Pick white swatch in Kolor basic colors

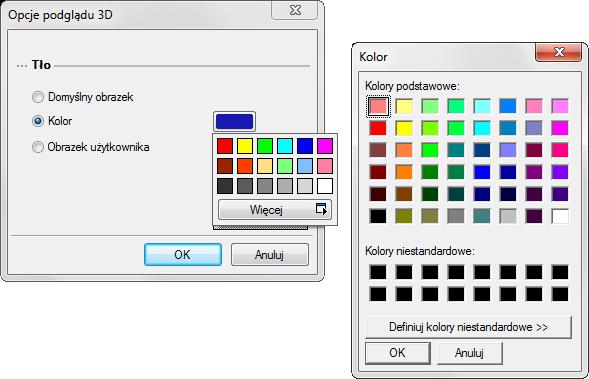[560, 216]
